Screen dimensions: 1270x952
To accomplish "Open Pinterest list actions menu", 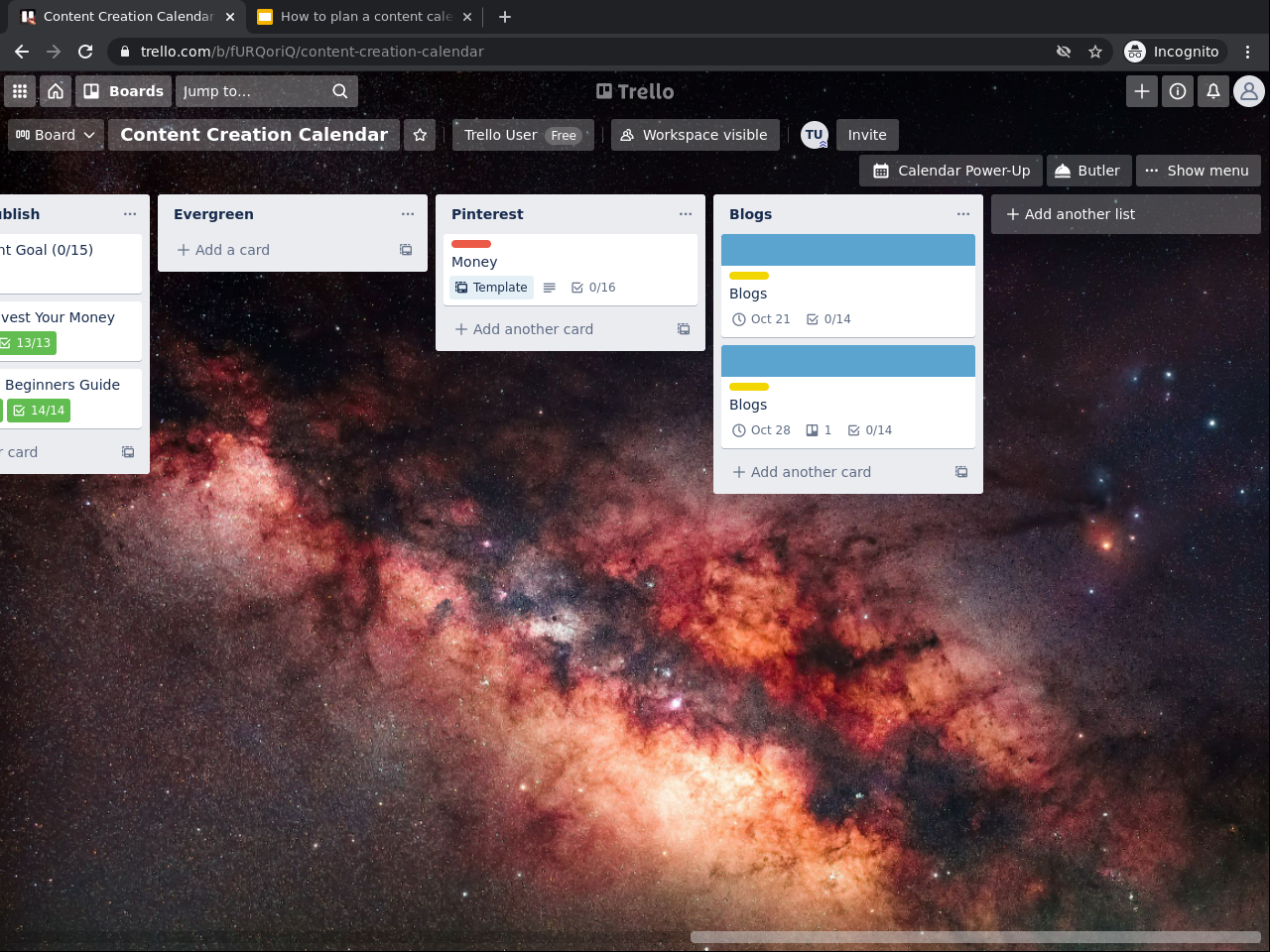I will pos(686,214).
